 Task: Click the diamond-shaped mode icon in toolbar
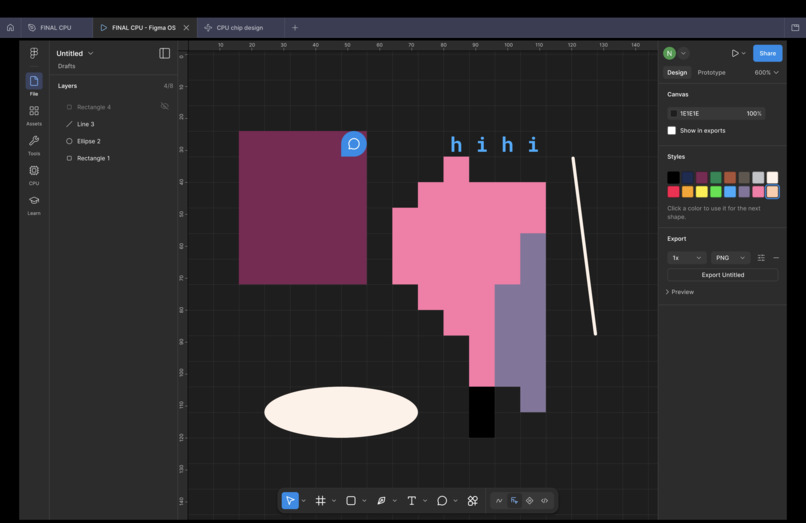529,500
